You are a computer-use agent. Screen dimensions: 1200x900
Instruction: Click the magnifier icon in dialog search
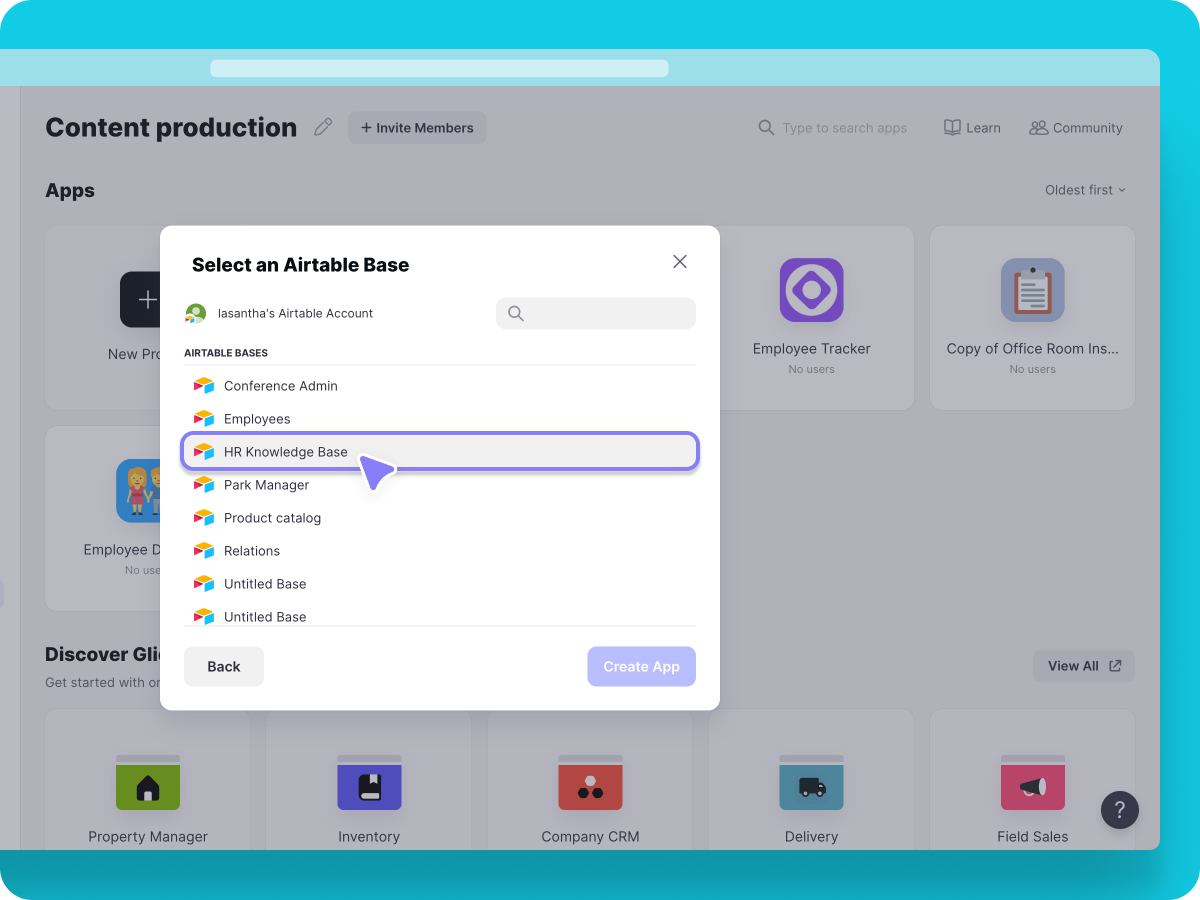tap(516, 313)
